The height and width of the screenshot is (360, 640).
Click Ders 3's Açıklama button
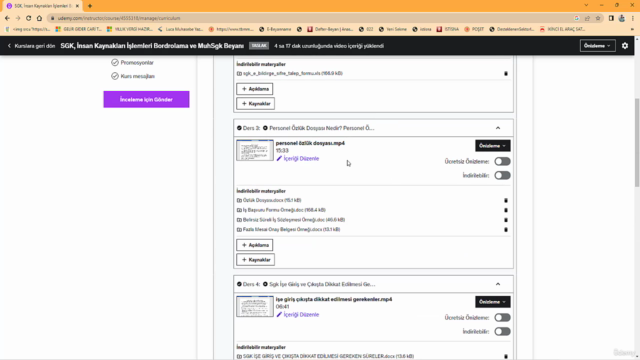point(255,245)
